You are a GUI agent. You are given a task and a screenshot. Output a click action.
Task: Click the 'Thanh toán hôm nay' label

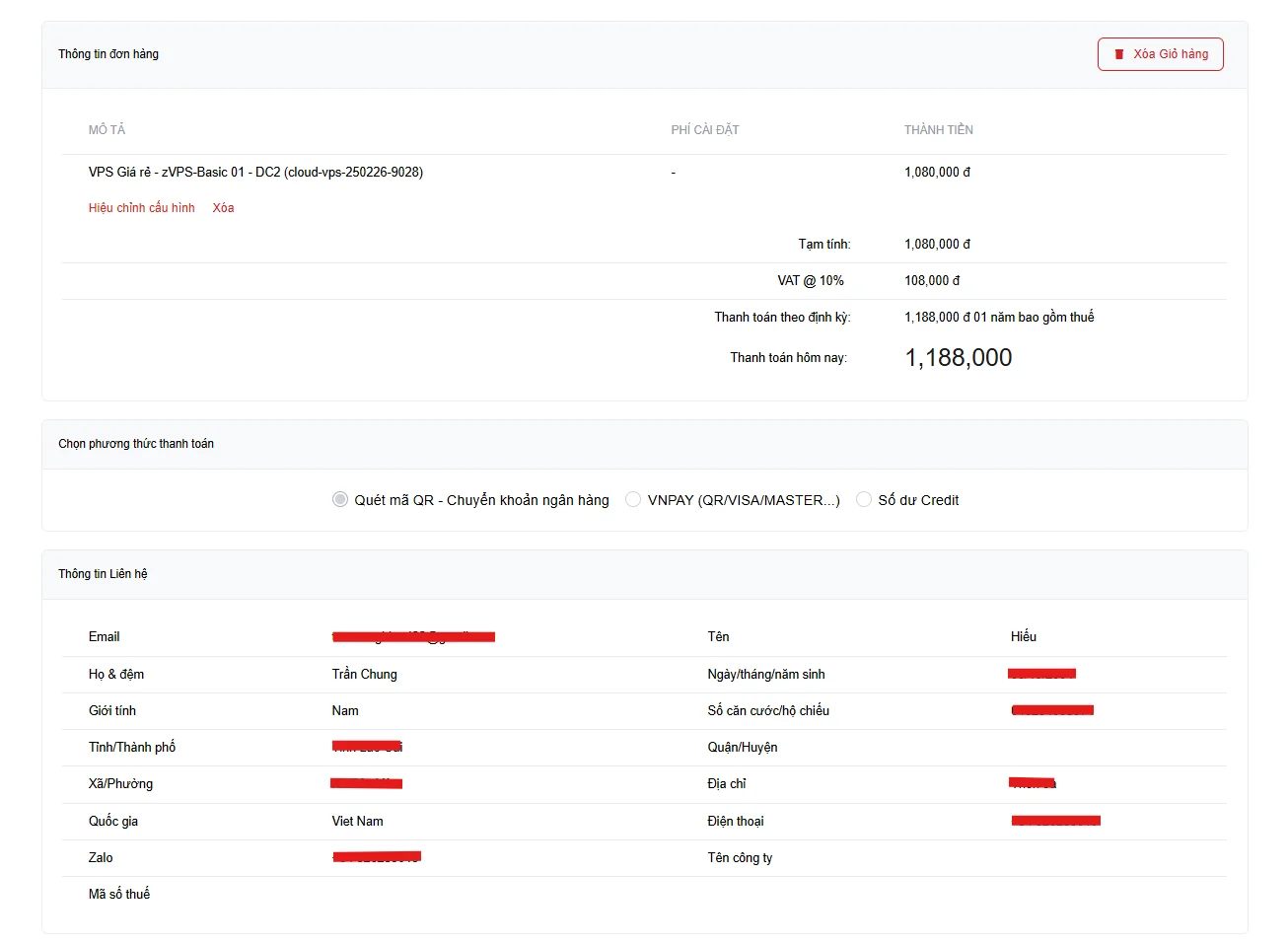(789, 358)
